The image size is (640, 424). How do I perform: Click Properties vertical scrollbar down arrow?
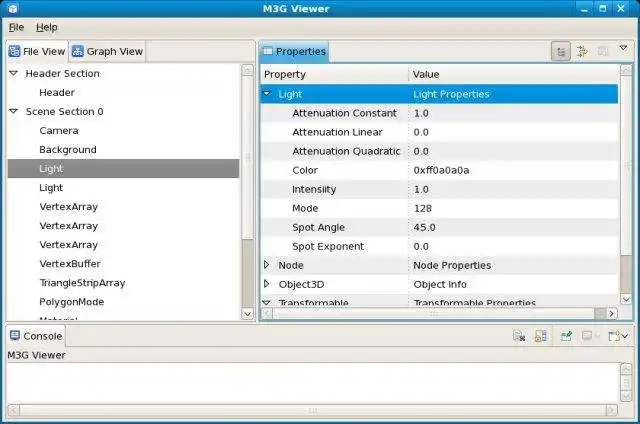(626, 299)
